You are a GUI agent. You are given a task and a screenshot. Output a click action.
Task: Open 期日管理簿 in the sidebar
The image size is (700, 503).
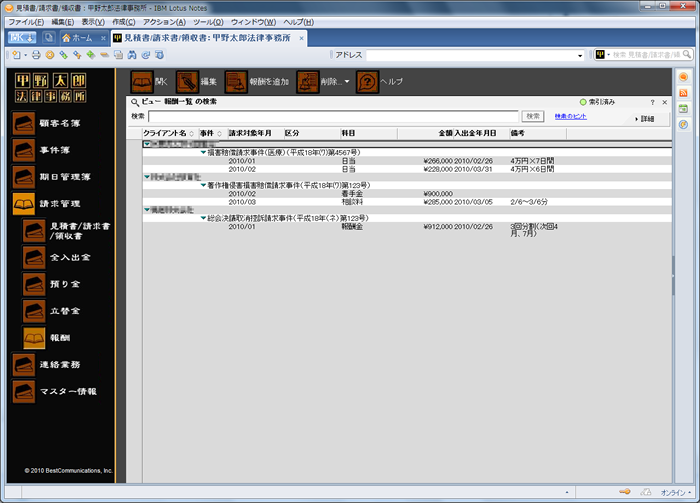[52, 177]
